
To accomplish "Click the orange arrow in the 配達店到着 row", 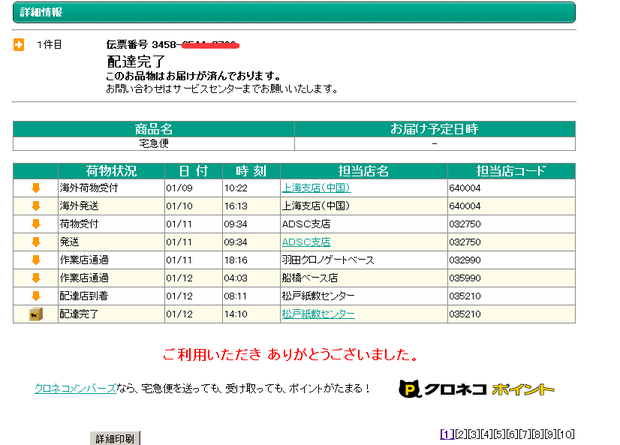I will [x=35, y=295].
